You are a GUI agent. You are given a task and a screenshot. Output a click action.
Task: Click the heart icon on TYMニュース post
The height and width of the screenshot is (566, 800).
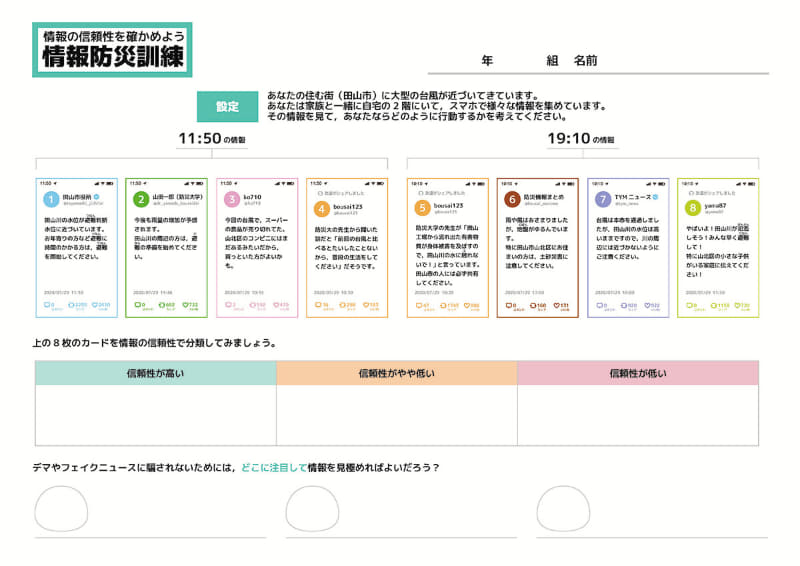point(647,305)
